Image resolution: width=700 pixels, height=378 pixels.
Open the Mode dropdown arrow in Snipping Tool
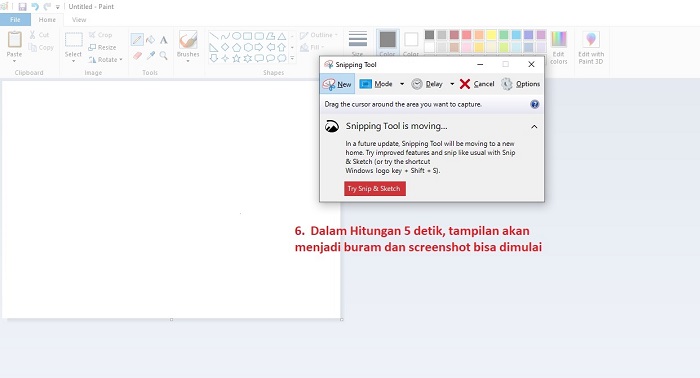point(402,84)
